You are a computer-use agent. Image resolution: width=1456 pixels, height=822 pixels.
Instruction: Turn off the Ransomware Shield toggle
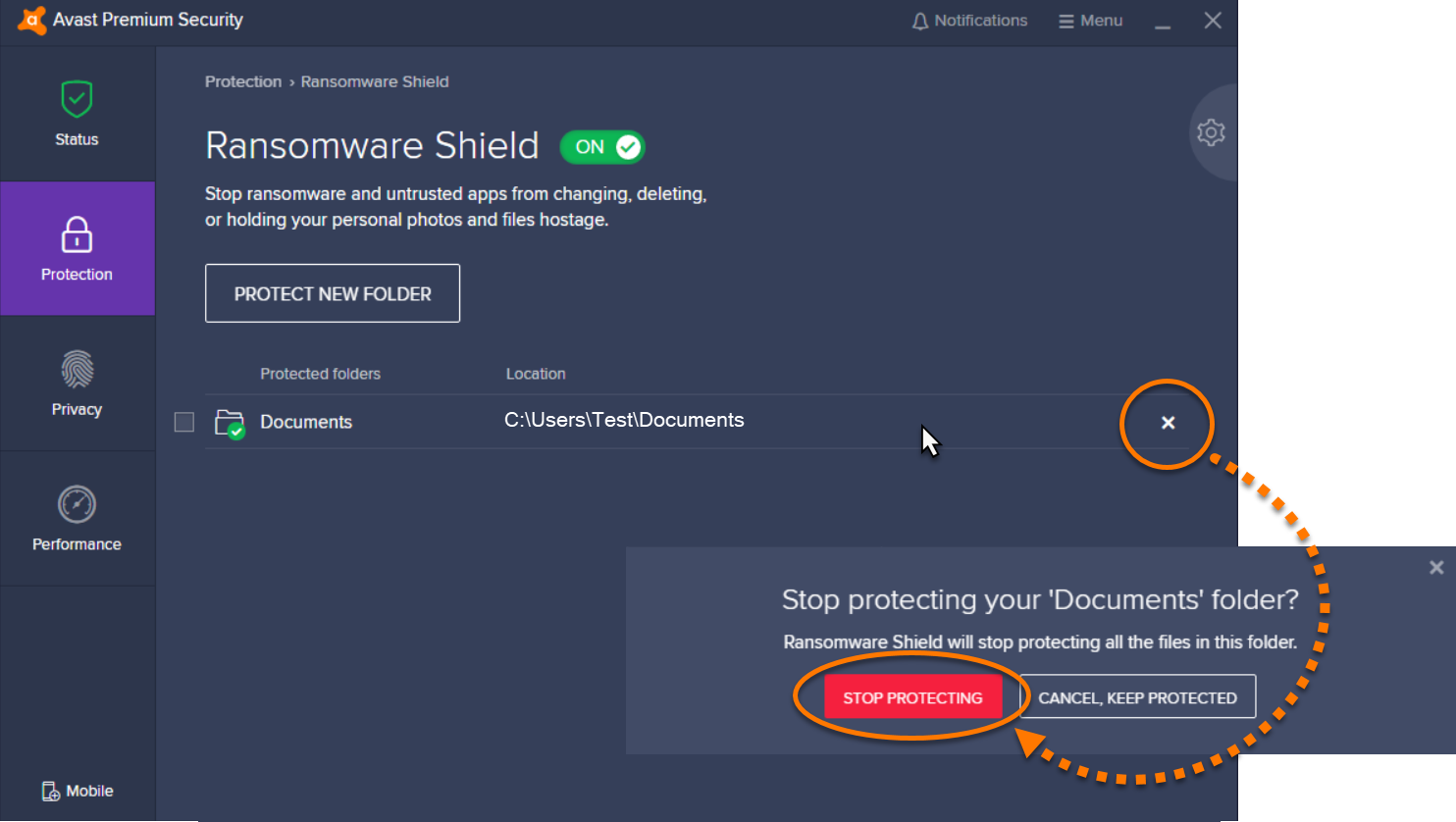[602, 147]
